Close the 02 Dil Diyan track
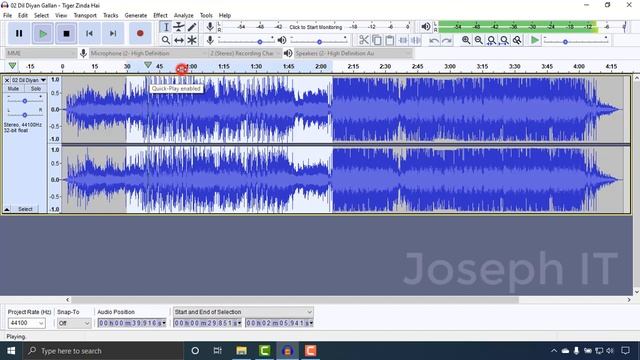Image resolution: width=640 pixels, height=360 pixels. coord(7,80)
